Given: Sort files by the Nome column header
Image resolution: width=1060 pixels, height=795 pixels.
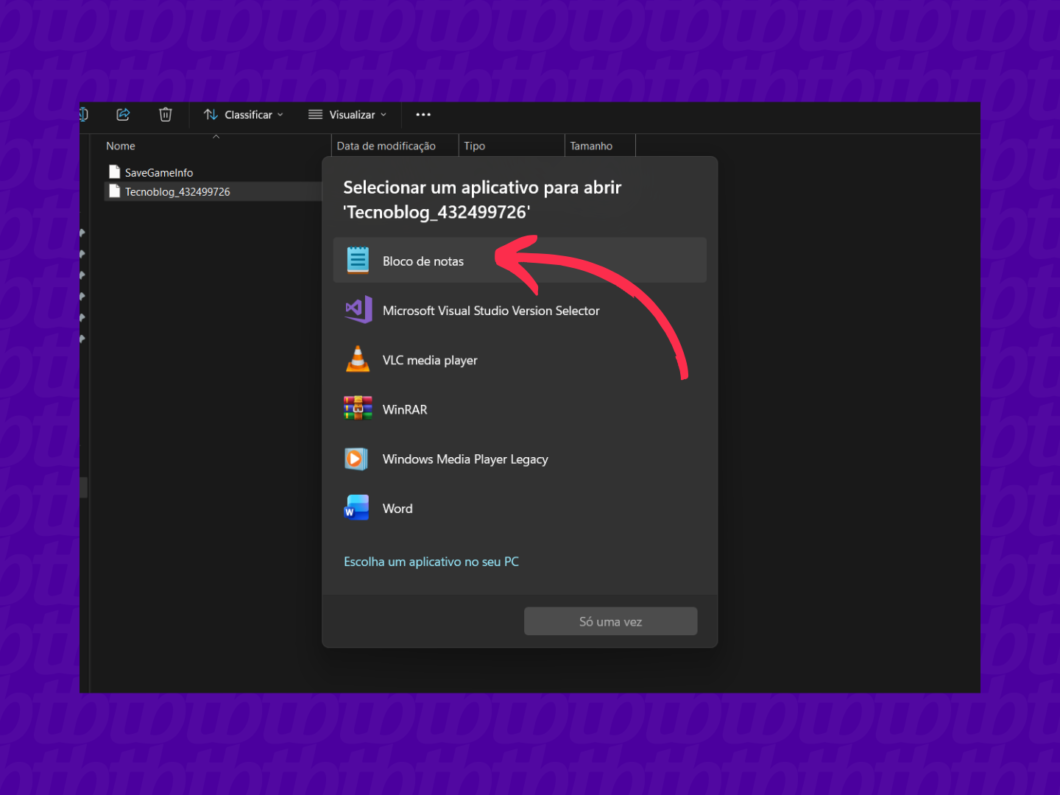Looking at the screenshot, I should 120,145.
